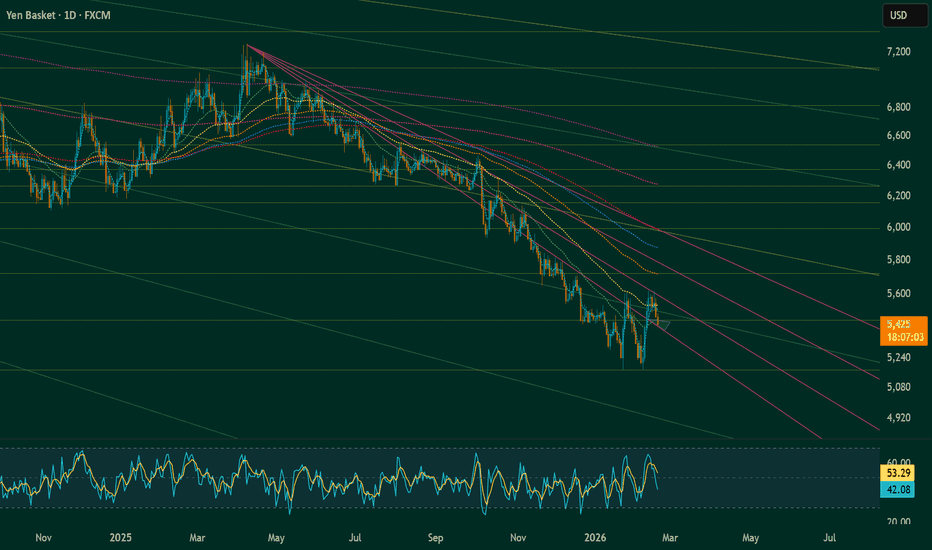Click the 20.00 oscillator level label

(897, 522)
